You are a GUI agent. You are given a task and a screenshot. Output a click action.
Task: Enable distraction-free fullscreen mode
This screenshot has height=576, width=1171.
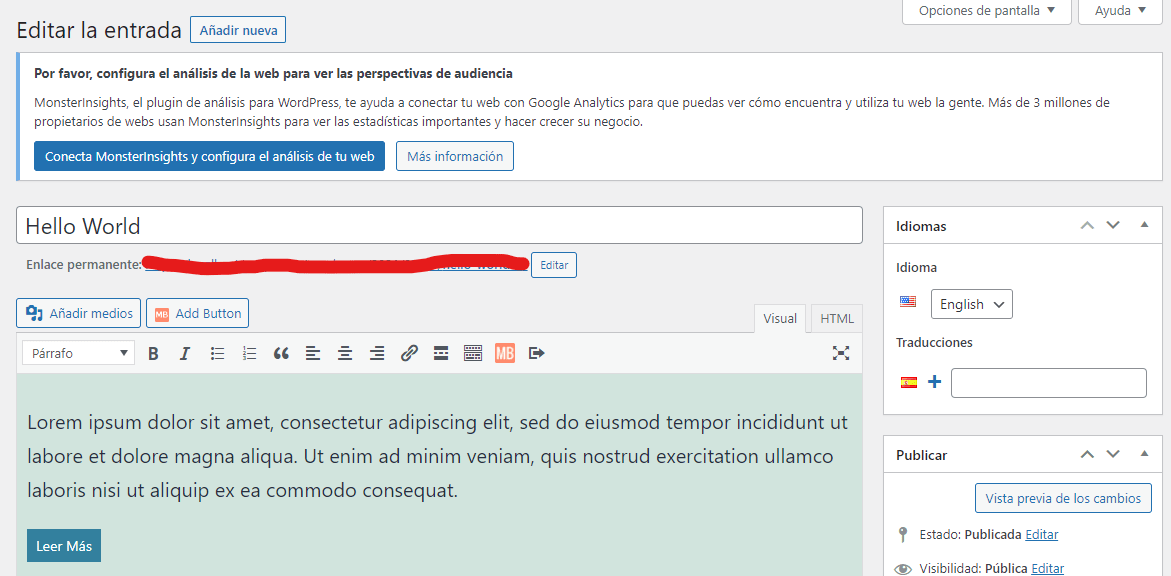click(x=841, y=353)
